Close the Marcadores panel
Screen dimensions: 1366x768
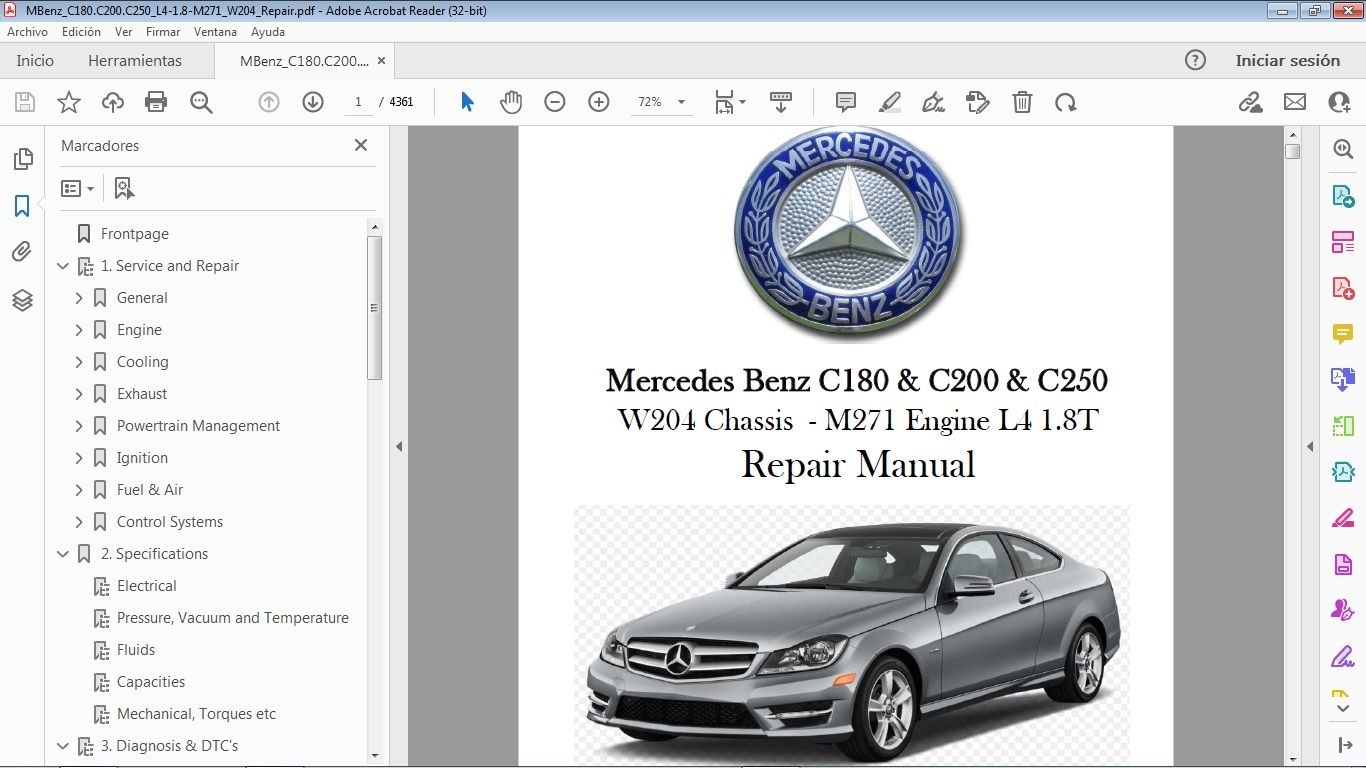360,145
